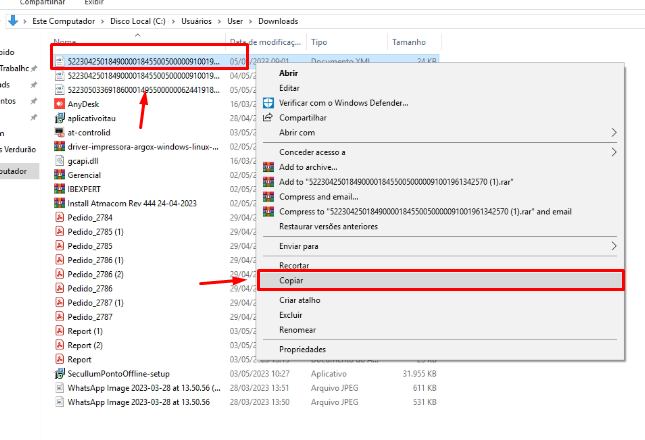Viewport: 645px width, 440px height.
Task: Click the SecullumPontoOffline-setup icon
Action: click(x=60, y=373)
